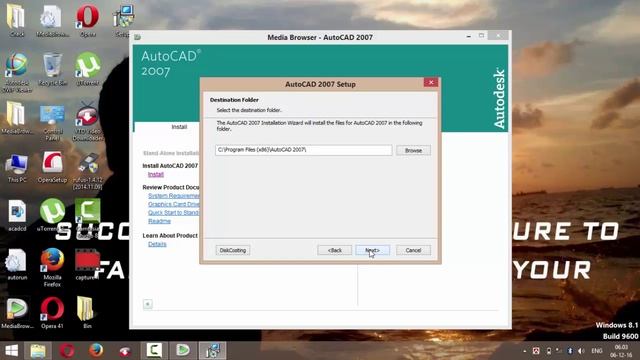
Task: Select the Setup icon beside the Opera shortcut
Action: pos(123,21)
